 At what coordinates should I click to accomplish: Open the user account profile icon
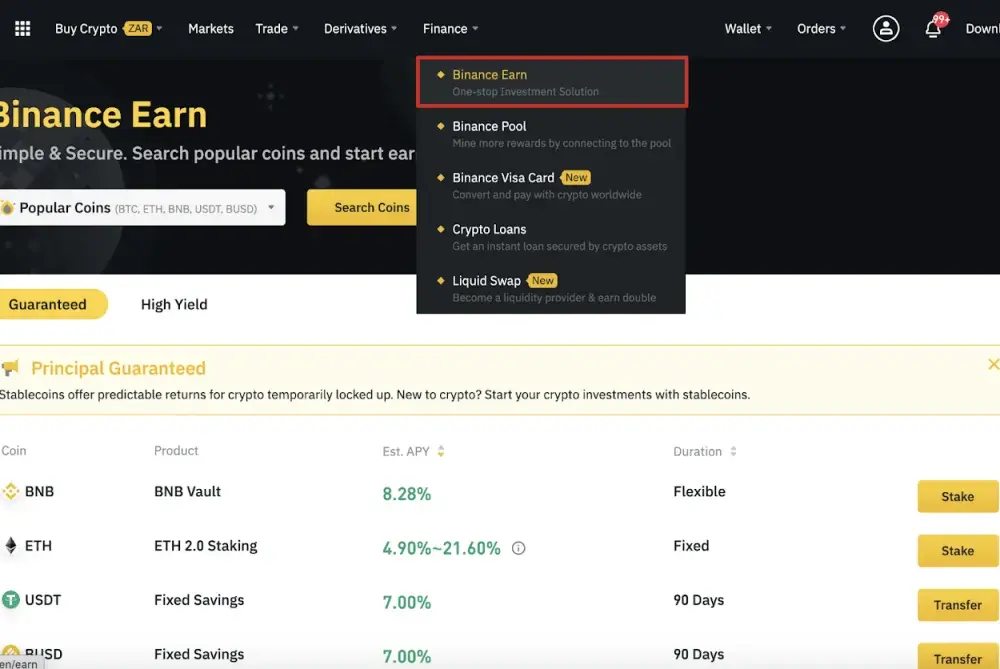886,29
